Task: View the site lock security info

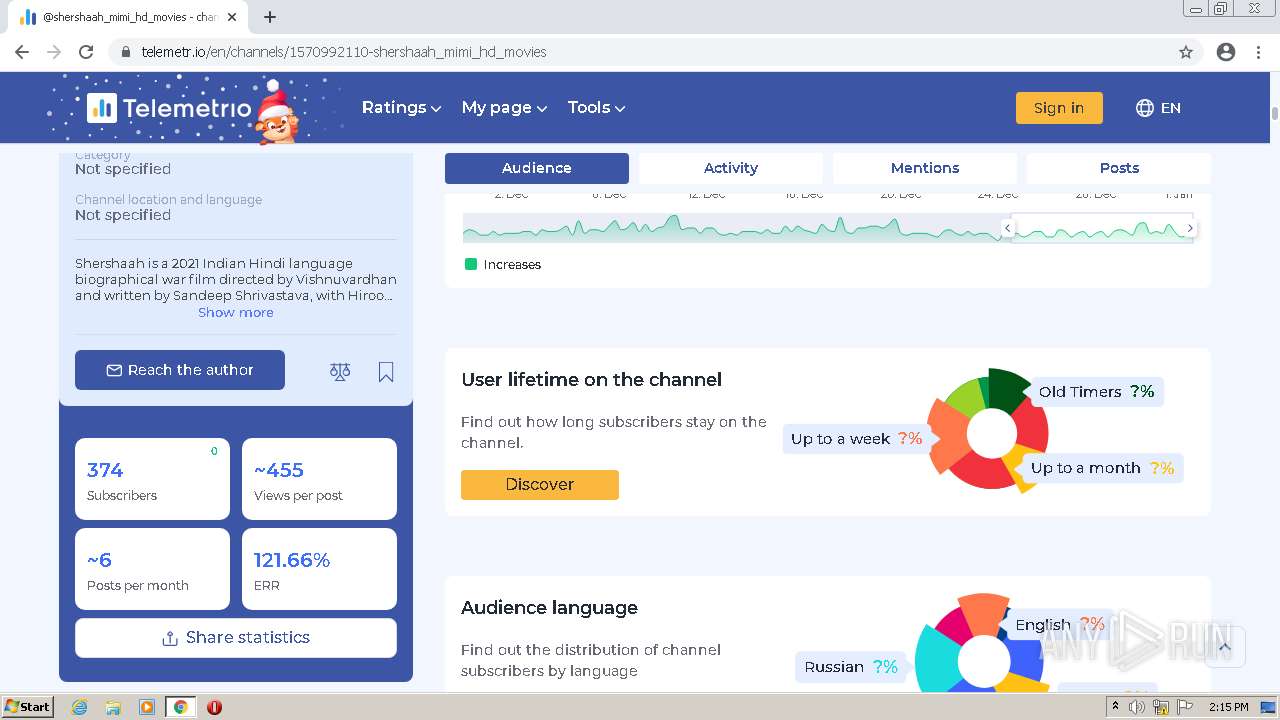Action: 126,52
